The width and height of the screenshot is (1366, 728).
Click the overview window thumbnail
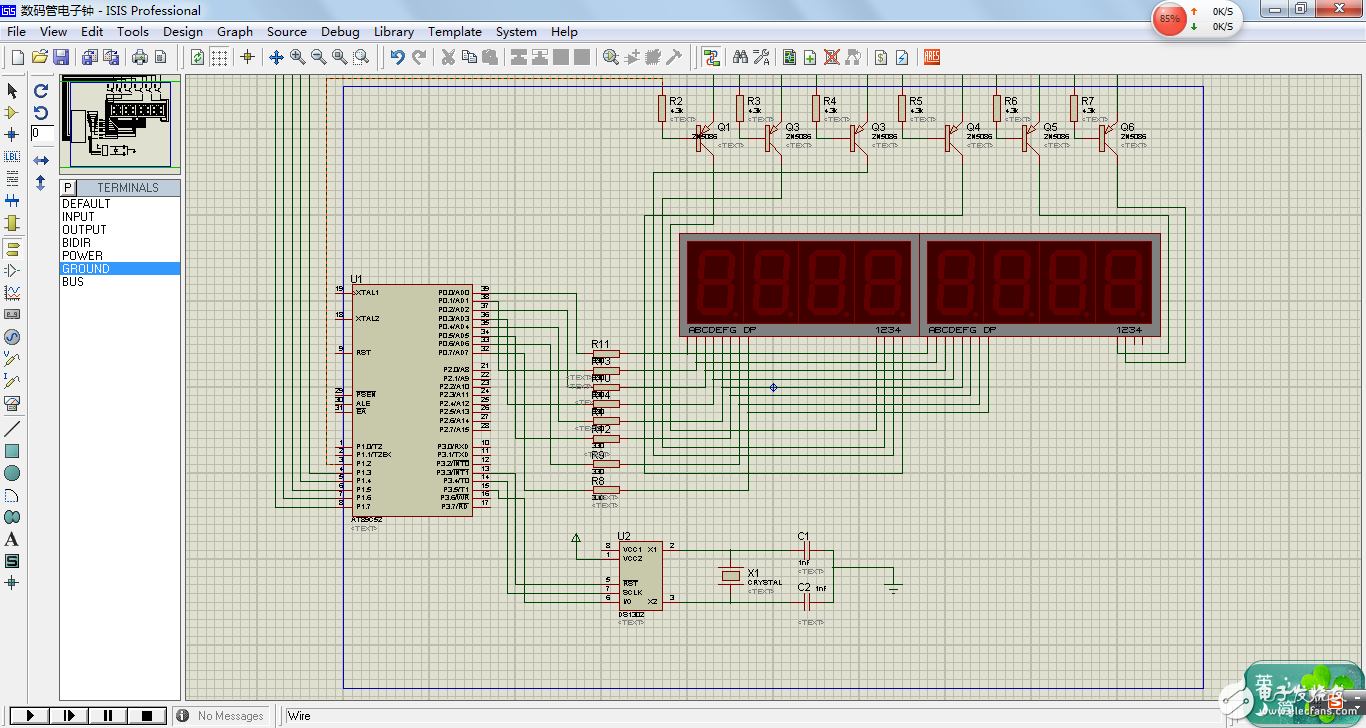(120, 124)
